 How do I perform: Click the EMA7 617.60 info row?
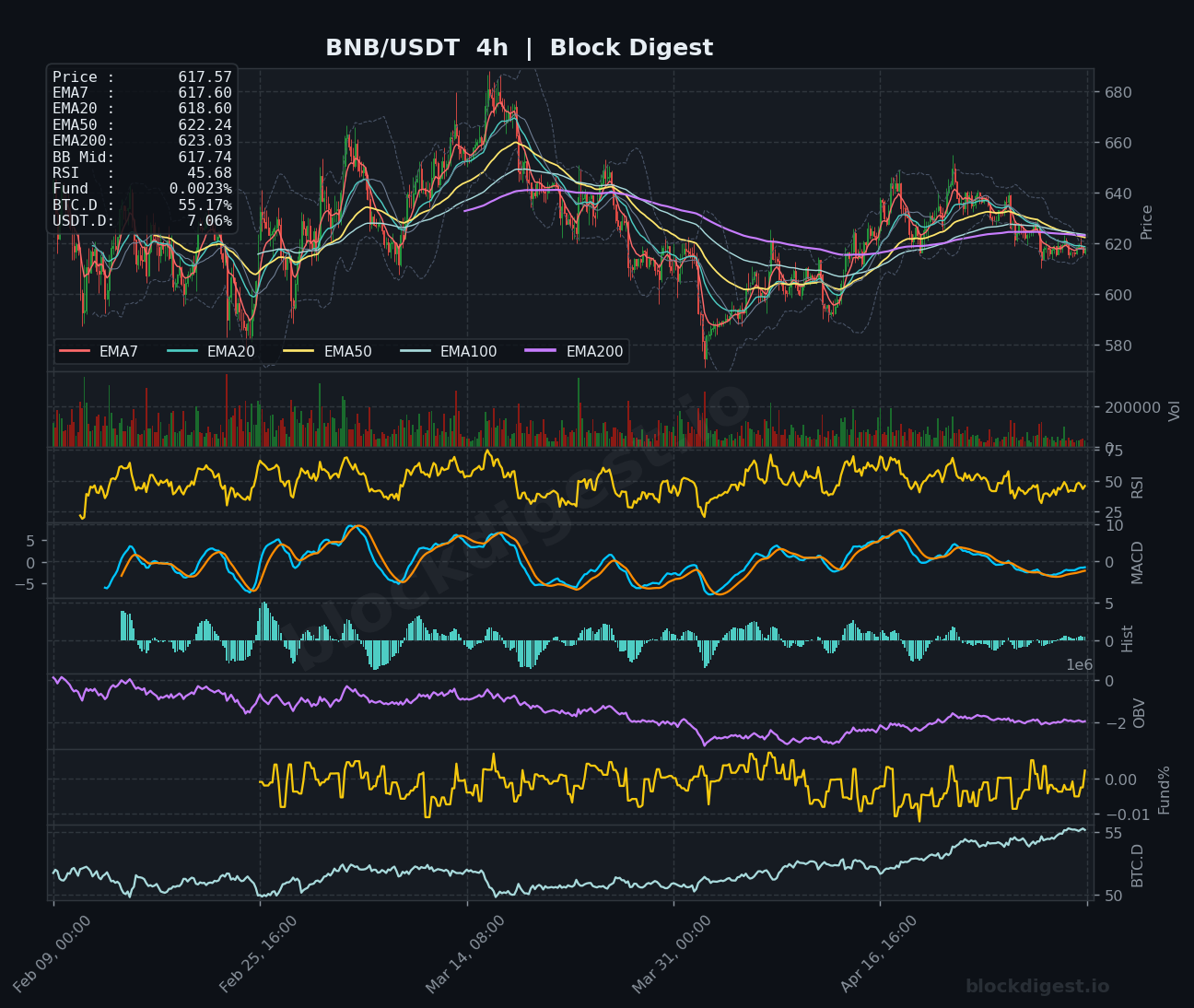[x=142, y=93]
